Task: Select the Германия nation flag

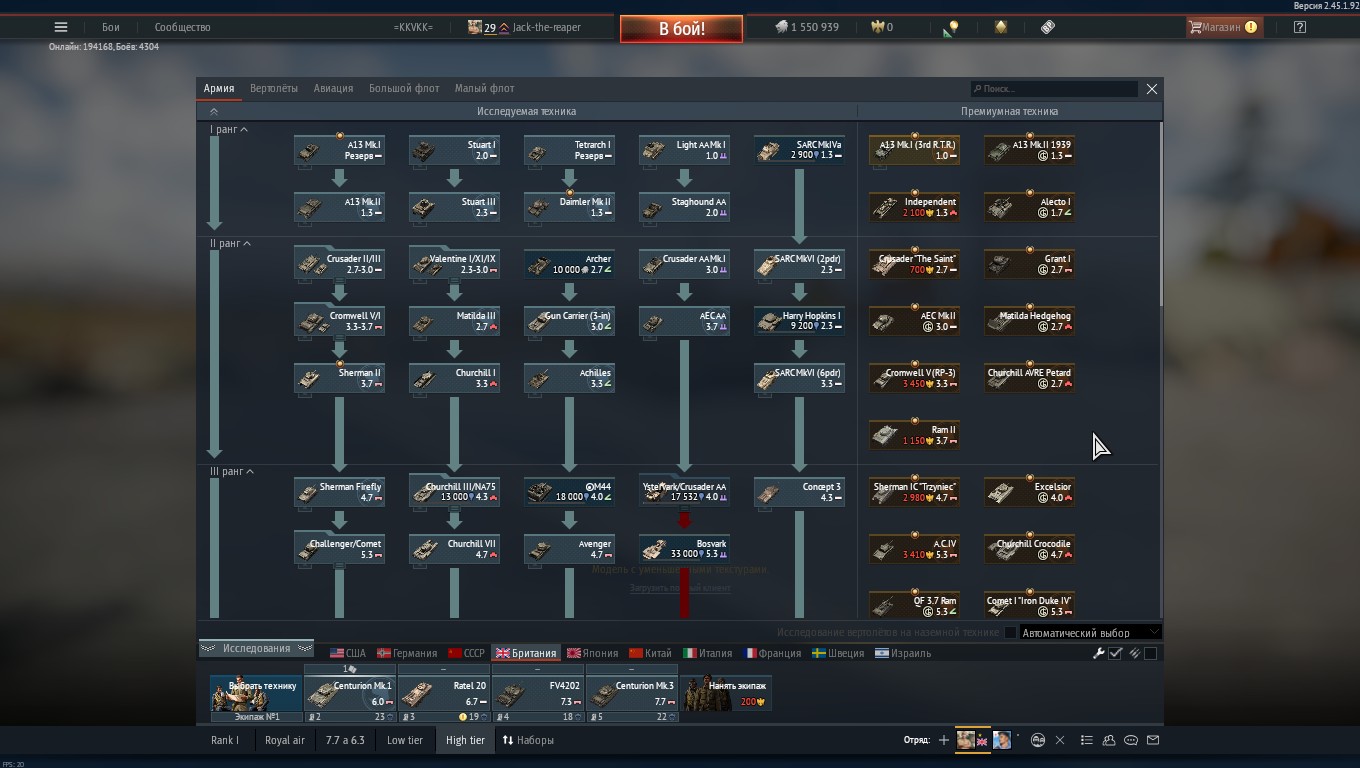Action: tap(406, 653)
